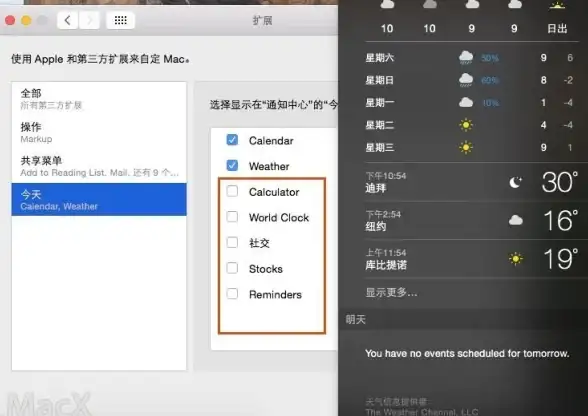Click the 30° temperature reading
Screen dimensions: 588x416
click(560, 182)
